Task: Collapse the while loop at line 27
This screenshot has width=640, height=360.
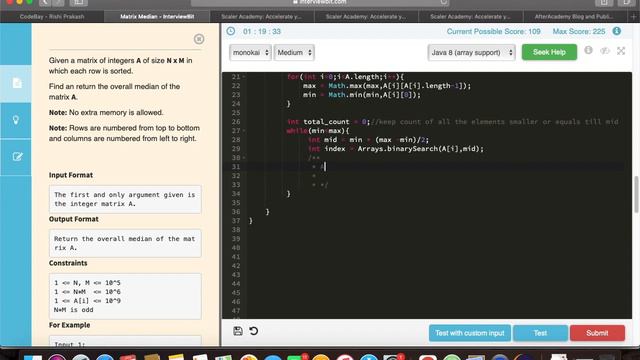Action: [x=244, y=131]
